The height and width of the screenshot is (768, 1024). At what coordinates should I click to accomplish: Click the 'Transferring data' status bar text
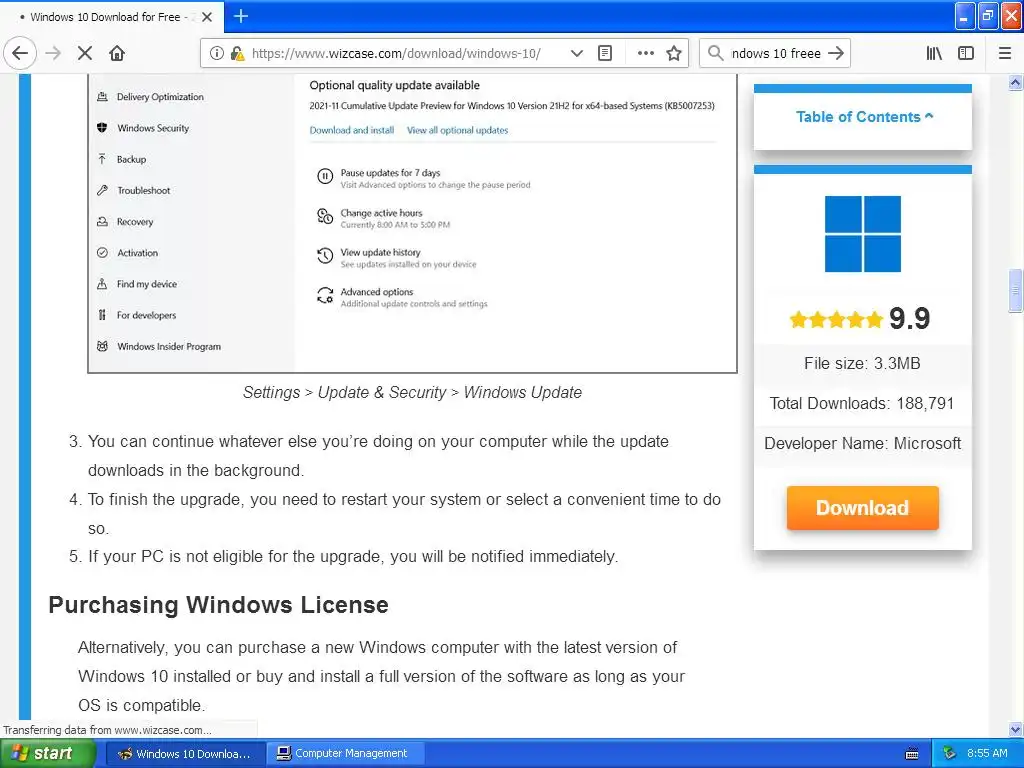107,730
